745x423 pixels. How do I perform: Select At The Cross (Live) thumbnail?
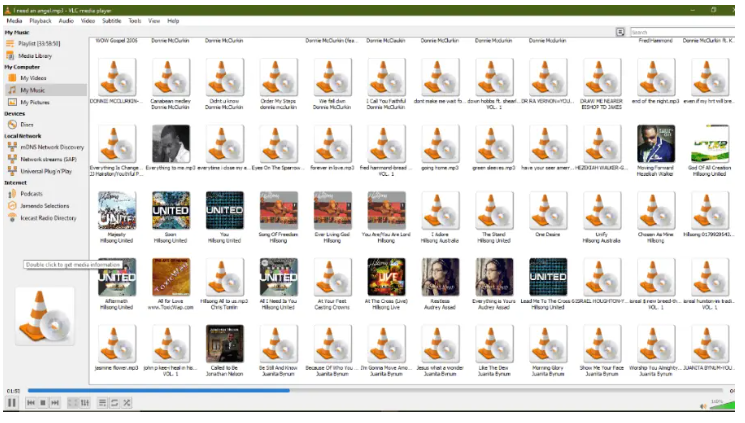pyautogui.click(x=386, y=277)
